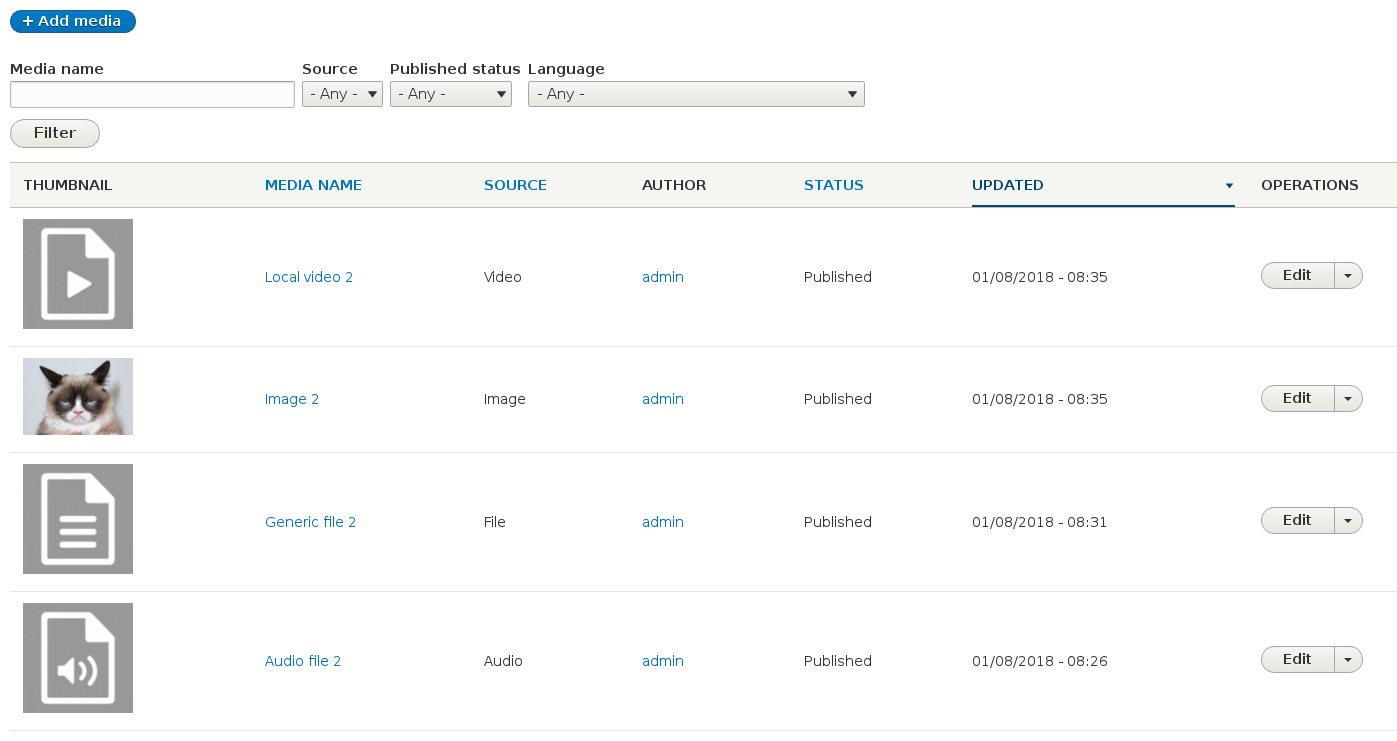The image size is (1397, 741).
Task: Focus the Media name text field
Action: [152, 94]
